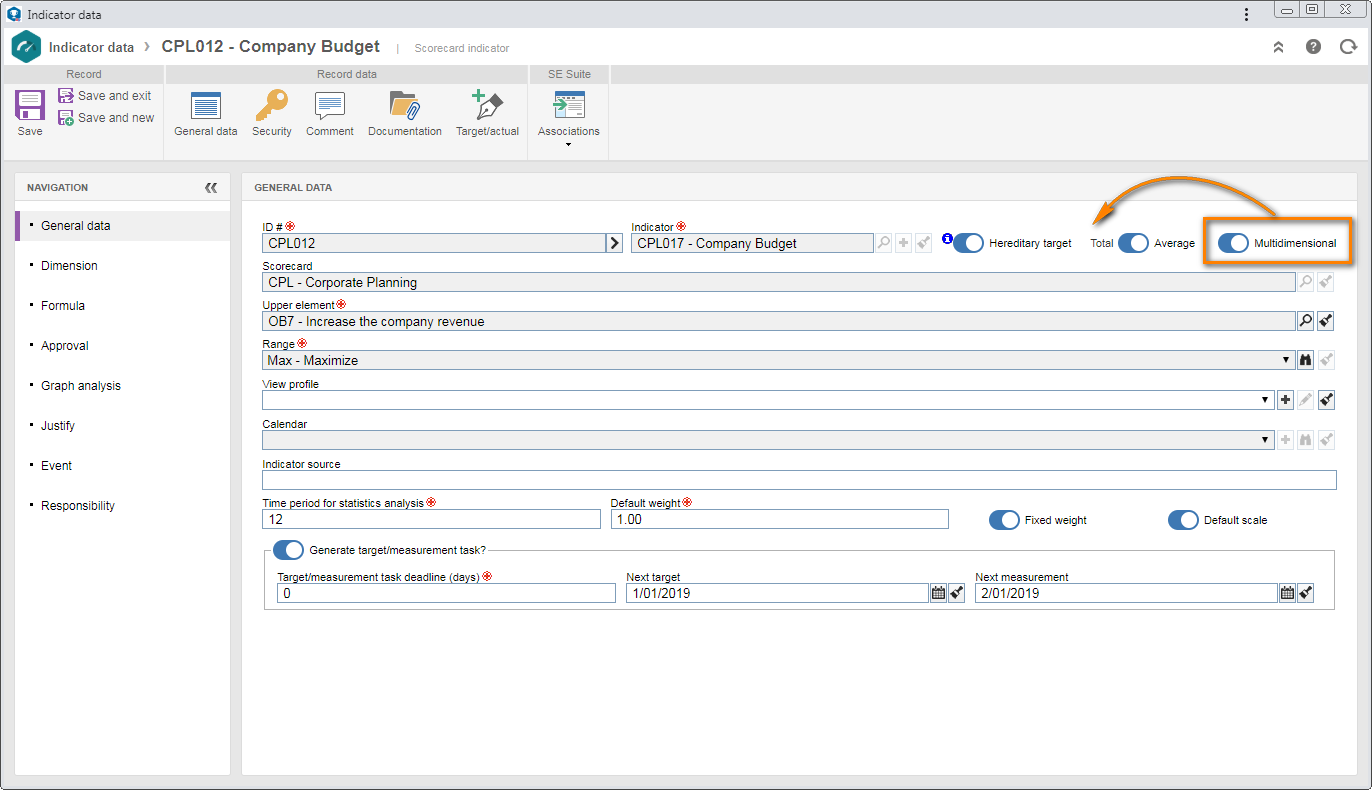Click the Save floppy disk icon
This screenshot has width=1372, height=790.
tap(30, 105)
